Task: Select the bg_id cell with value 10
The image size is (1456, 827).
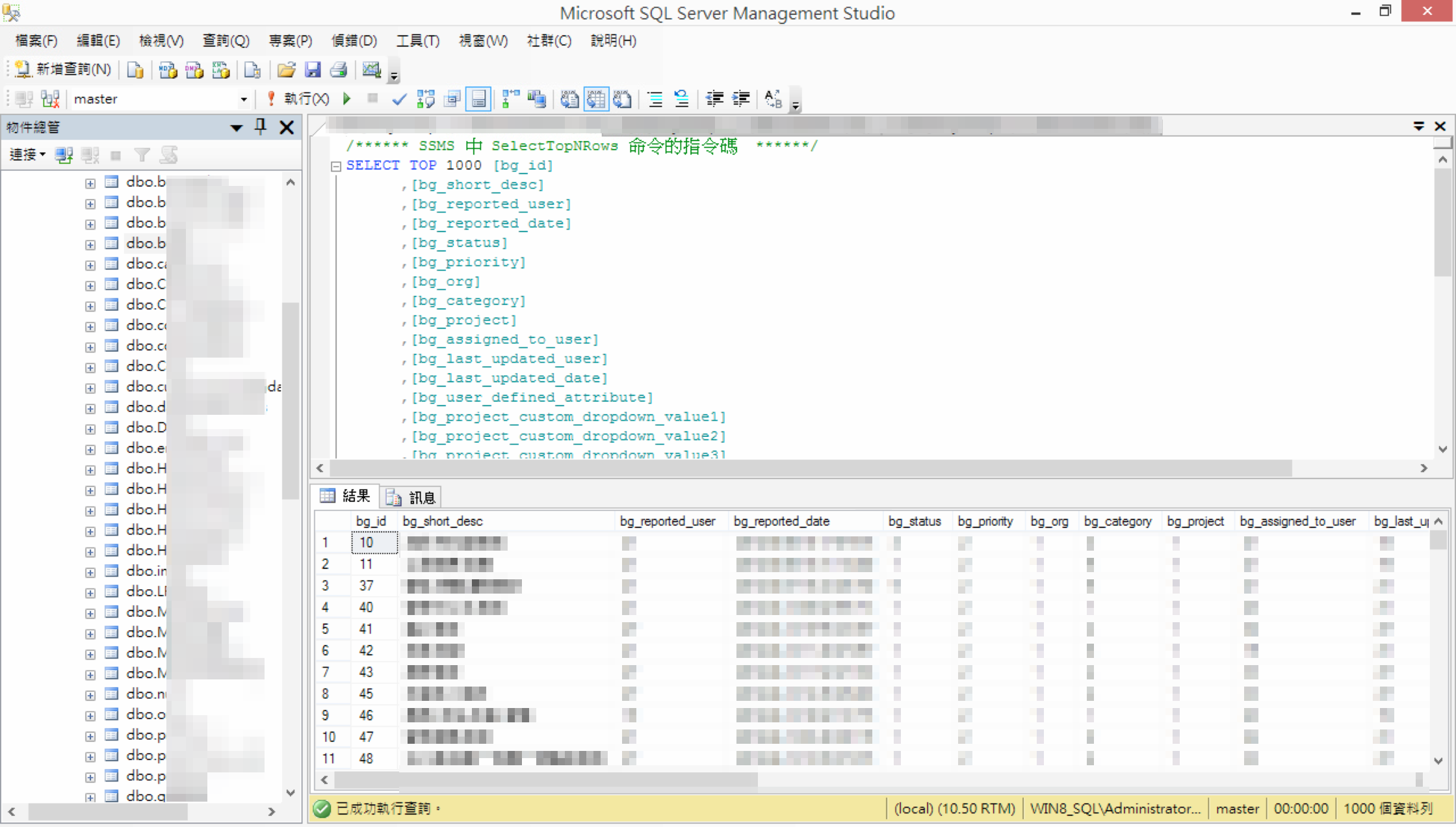Action: coord(374,543)
